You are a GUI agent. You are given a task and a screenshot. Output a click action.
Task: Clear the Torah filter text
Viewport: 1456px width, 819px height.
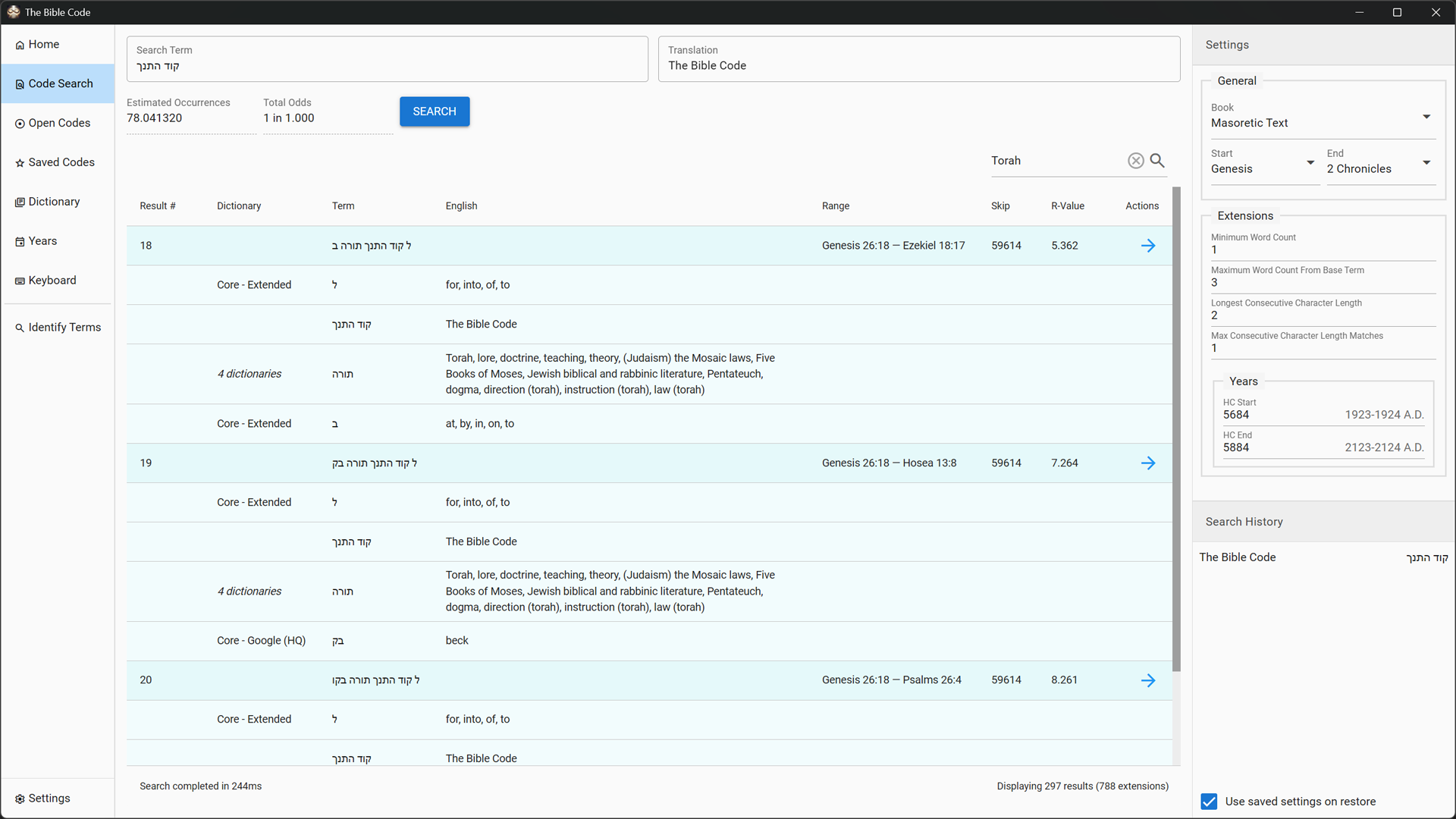click(1135, 161)
